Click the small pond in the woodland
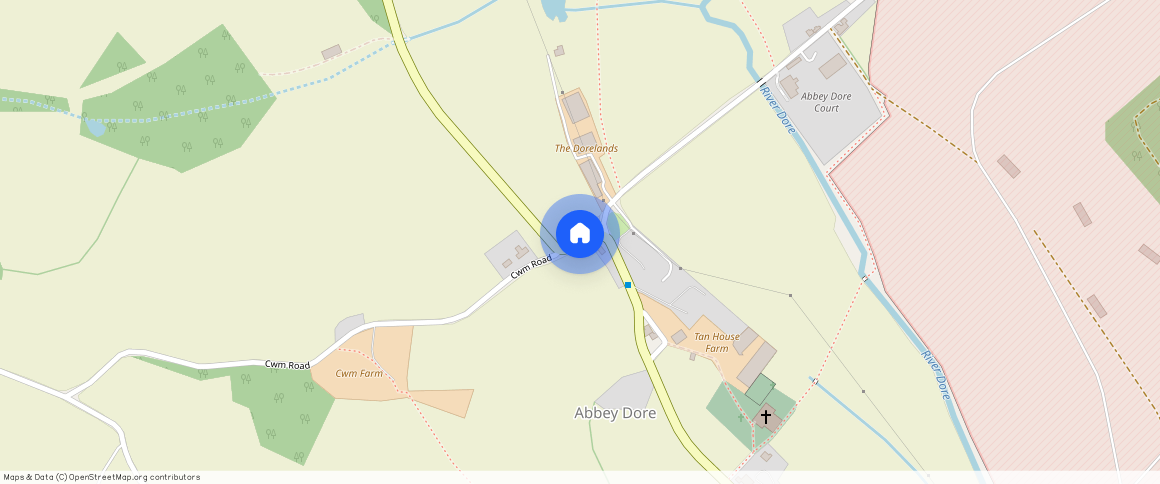This screenshot has width=1160, height=484. 95,128
